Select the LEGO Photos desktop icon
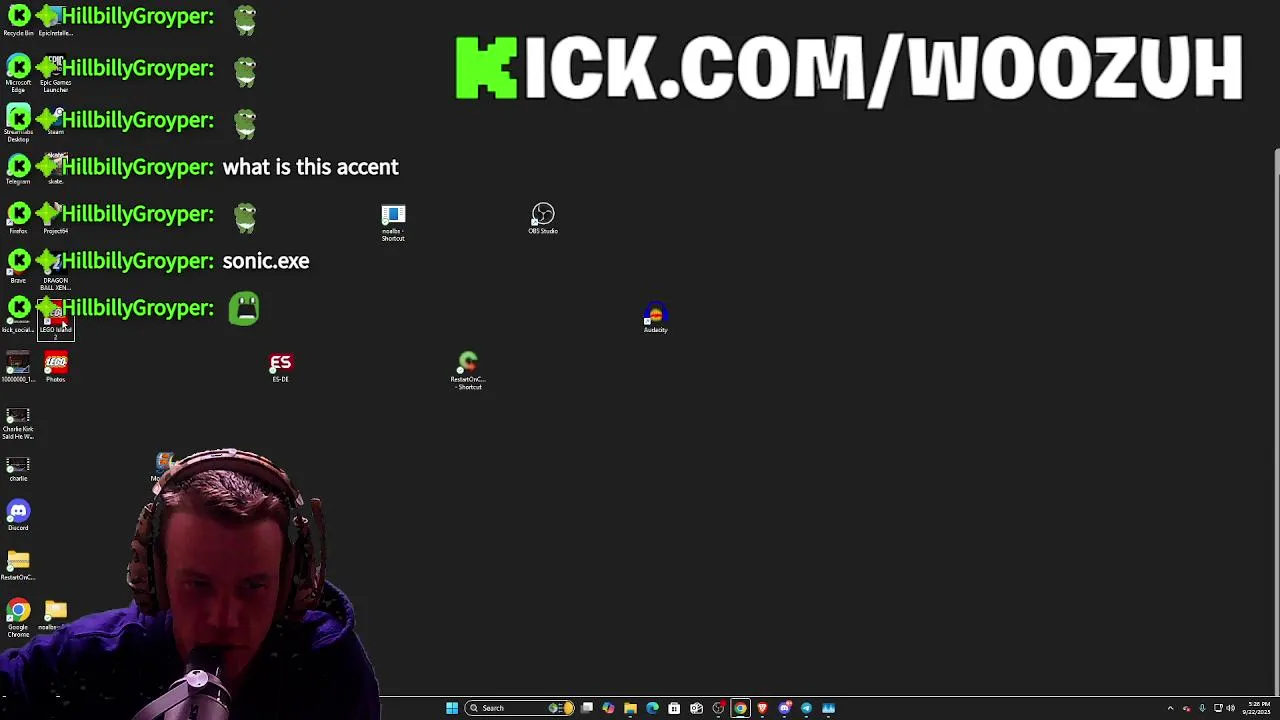1280x720 pixels. point(55,367)
